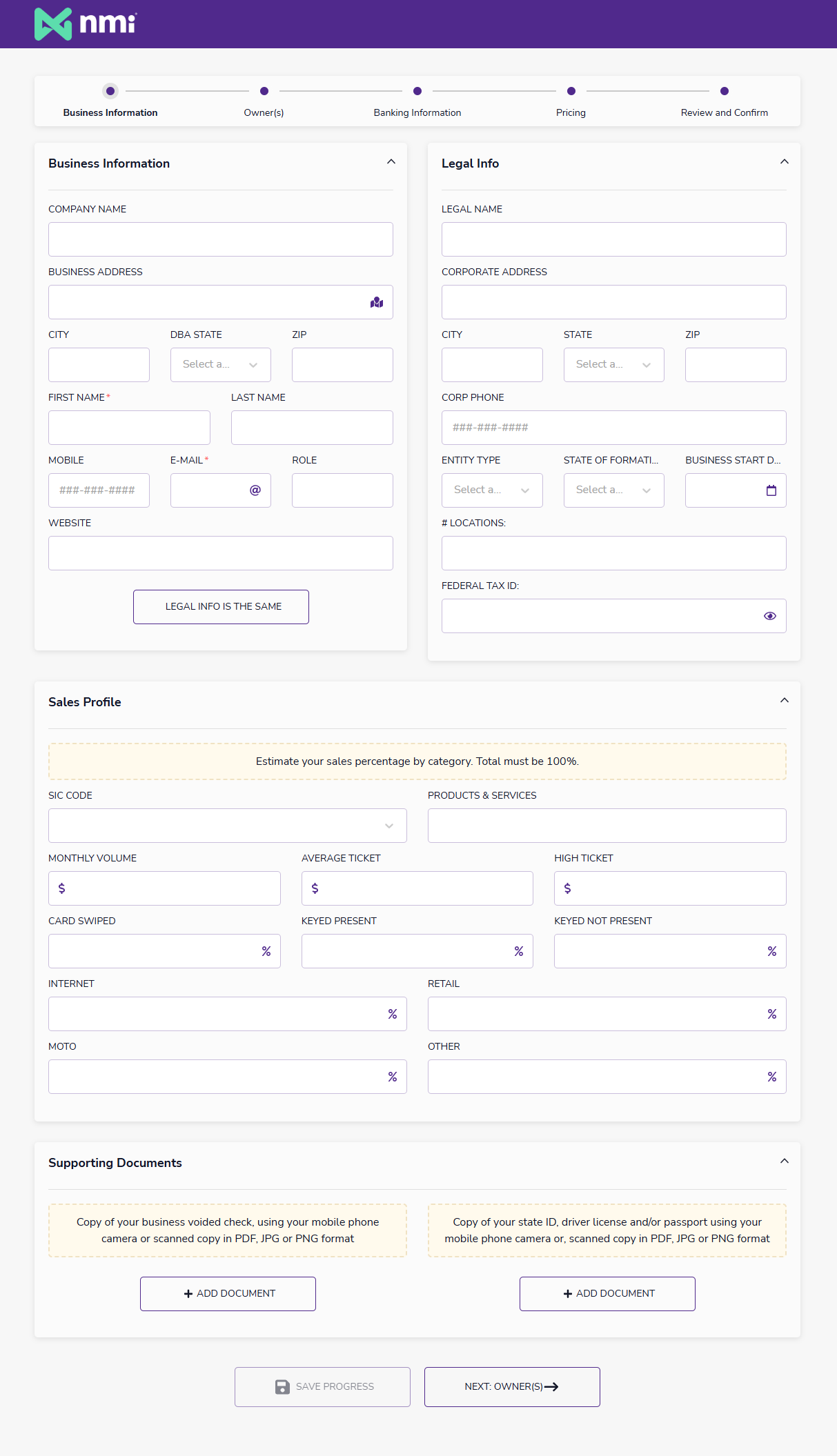The height and width of the screenshot is (1456, 837).
Task: Focus the Company Name field
Action: (x=221, y=239)
